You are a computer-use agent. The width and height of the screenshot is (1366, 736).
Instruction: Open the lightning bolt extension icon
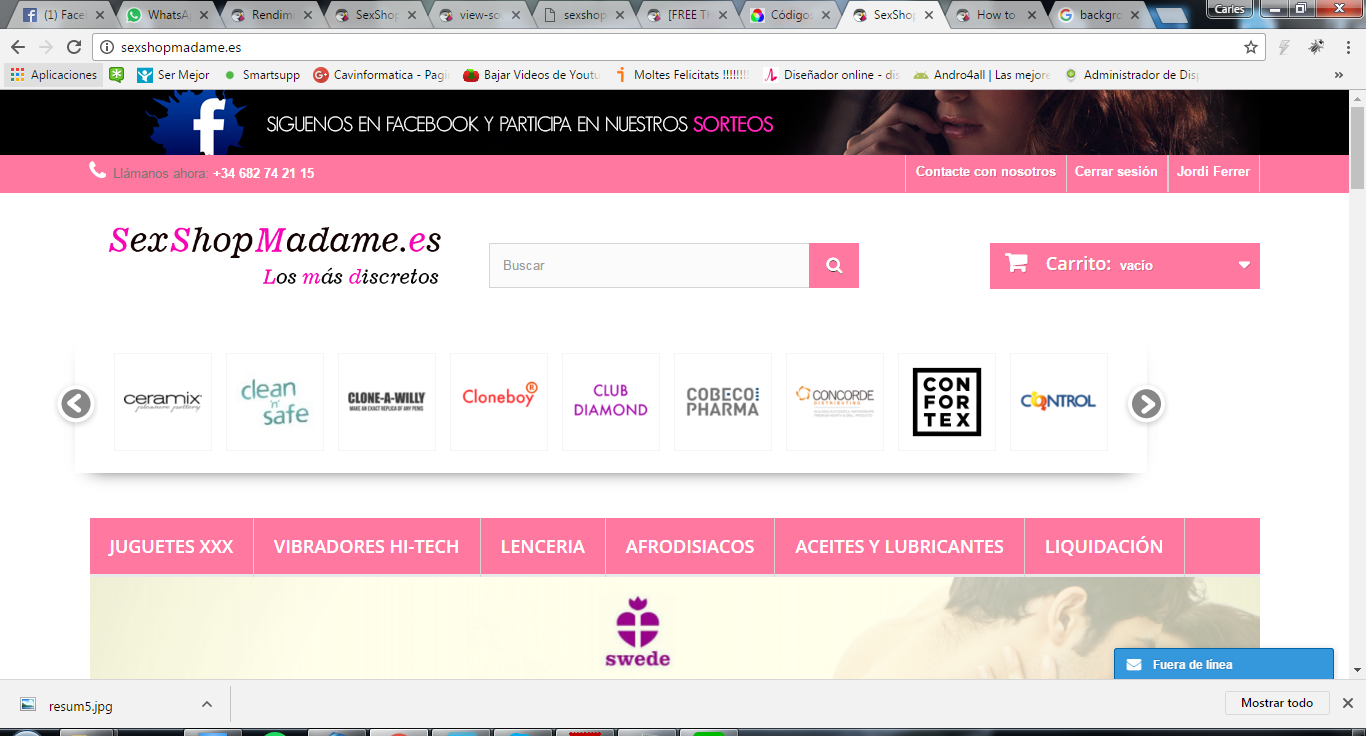(1285, 47)
